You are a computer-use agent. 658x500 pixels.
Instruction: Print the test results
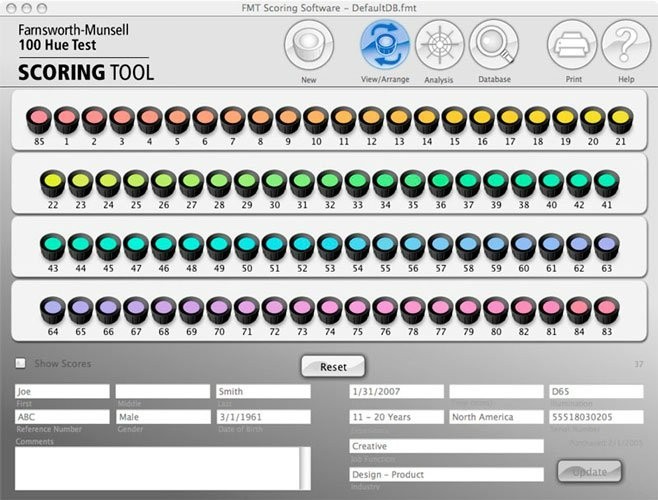coord(572,45)
